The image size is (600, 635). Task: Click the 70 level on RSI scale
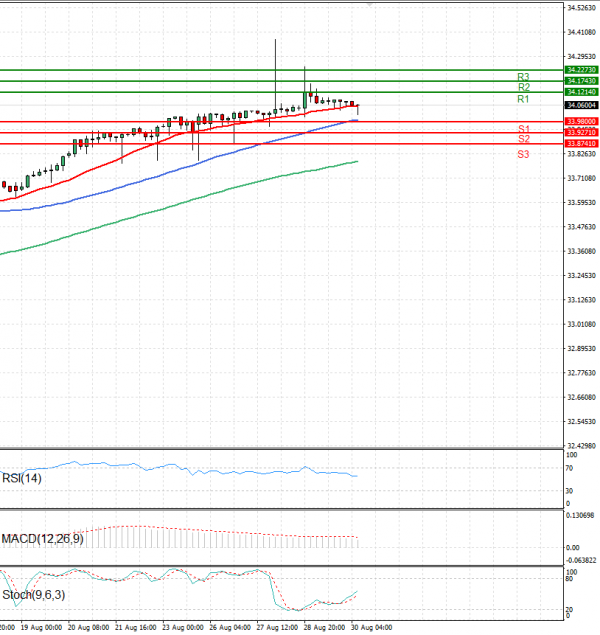tap(569, 468)
